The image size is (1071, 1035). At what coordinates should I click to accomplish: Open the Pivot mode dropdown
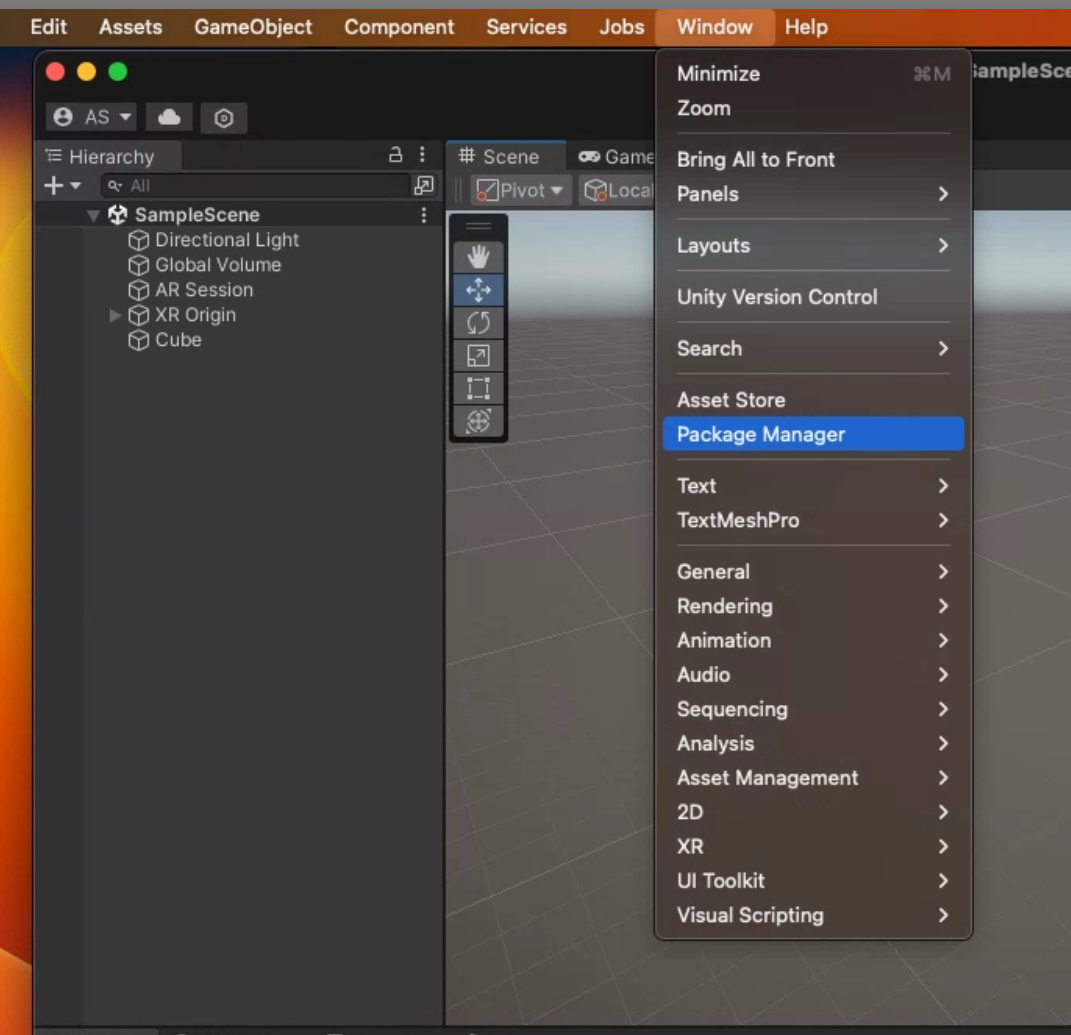coord(520,191)
